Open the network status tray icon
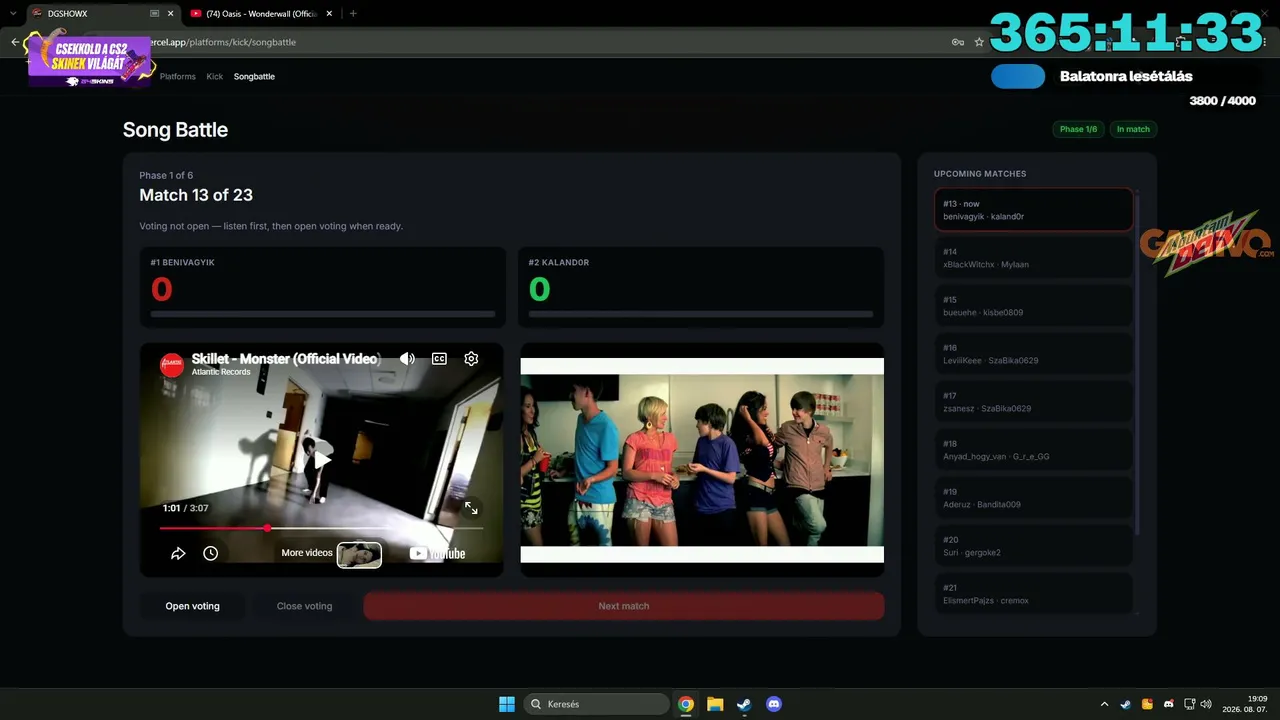The width and height of the screenshot is (1280, 720). click(1190, 704)
